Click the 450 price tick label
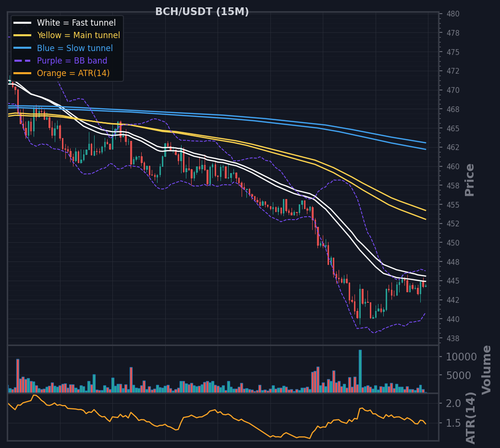 [x=453, y=243]
